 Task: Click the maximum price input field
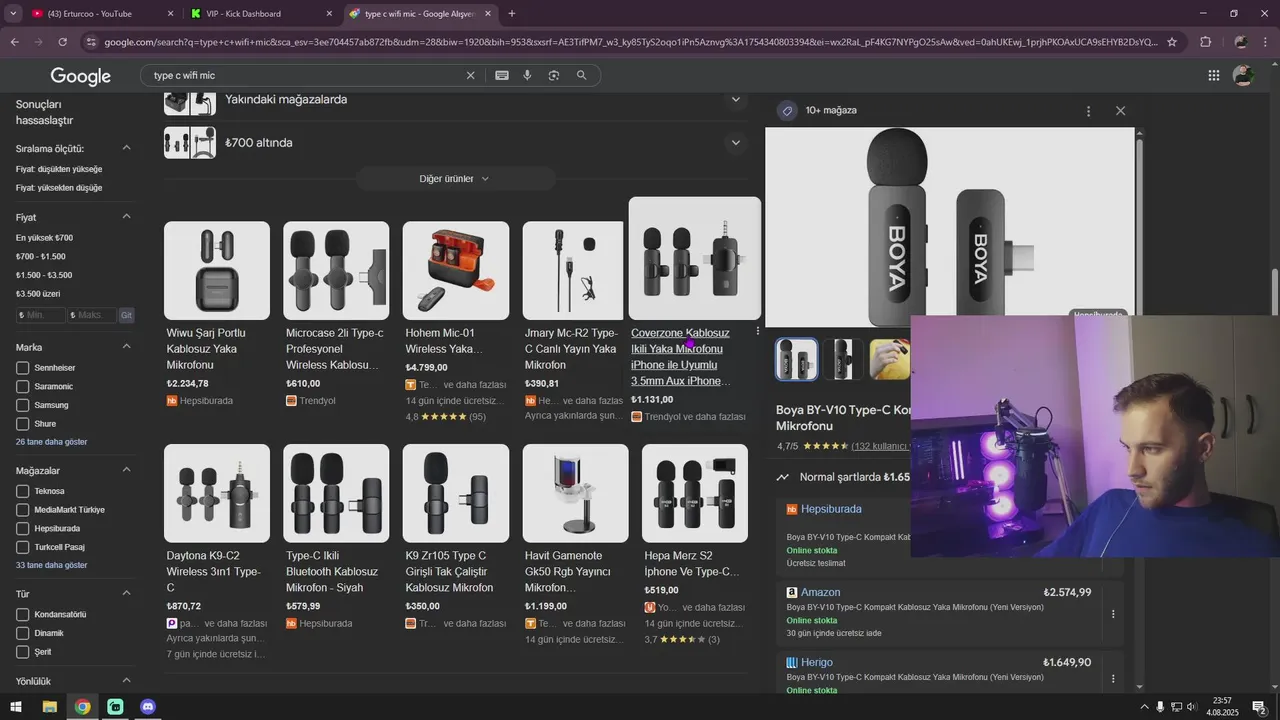(x=92, y=315)
